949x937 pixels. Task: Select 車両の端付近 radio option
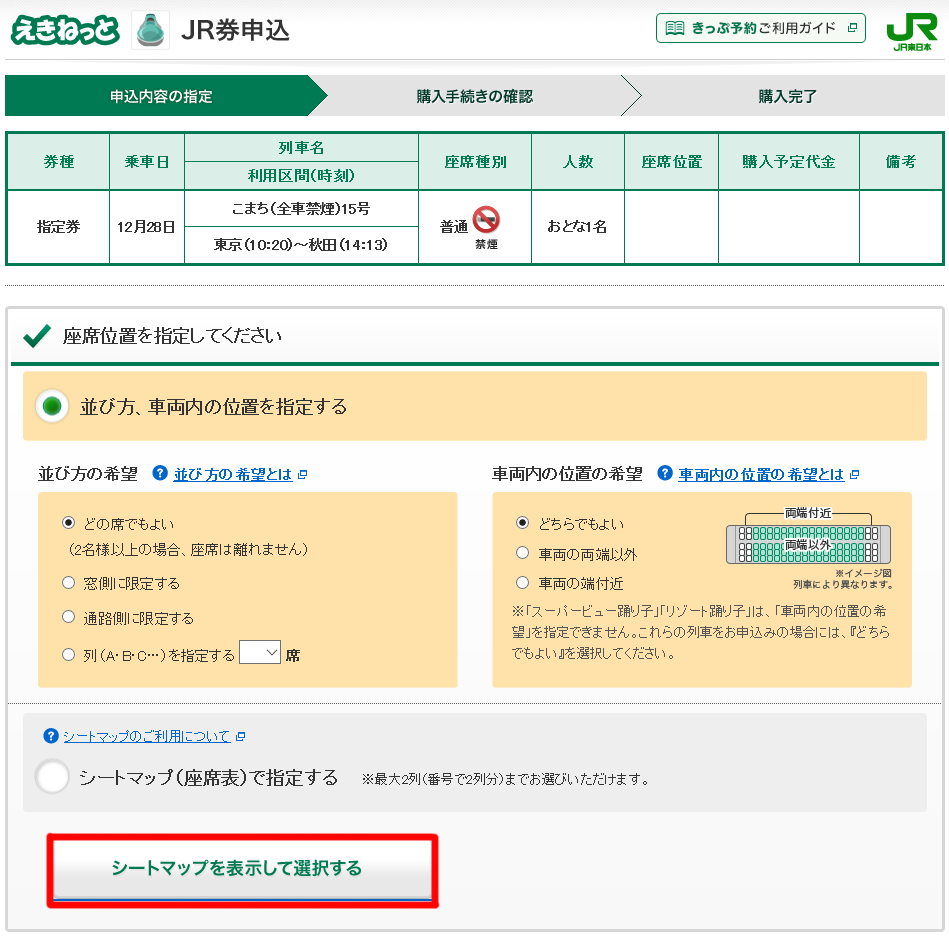coord(522,583)
